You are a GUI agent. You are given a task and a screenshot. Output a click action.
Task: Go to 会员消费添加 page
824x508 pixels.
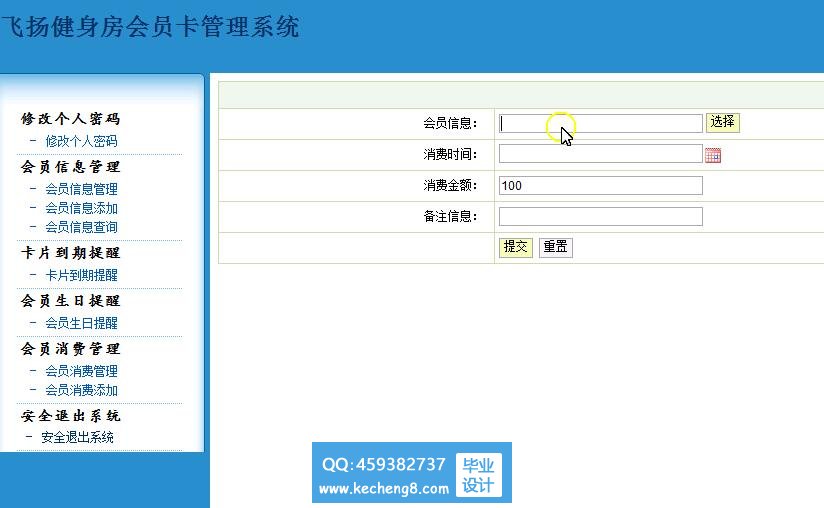tap(81, 390)
